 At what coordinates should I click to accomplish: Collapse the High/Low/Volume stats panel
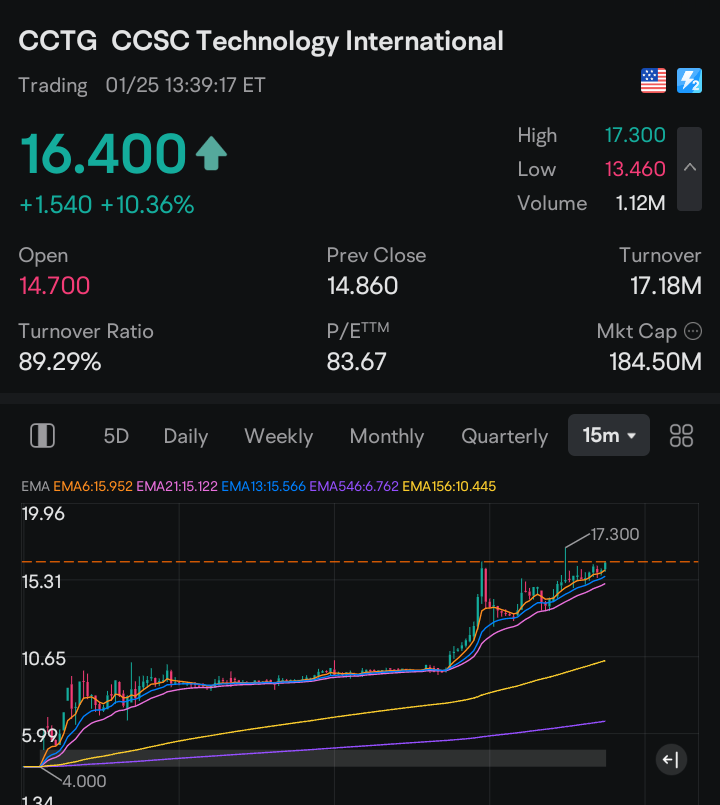[689, 169]
